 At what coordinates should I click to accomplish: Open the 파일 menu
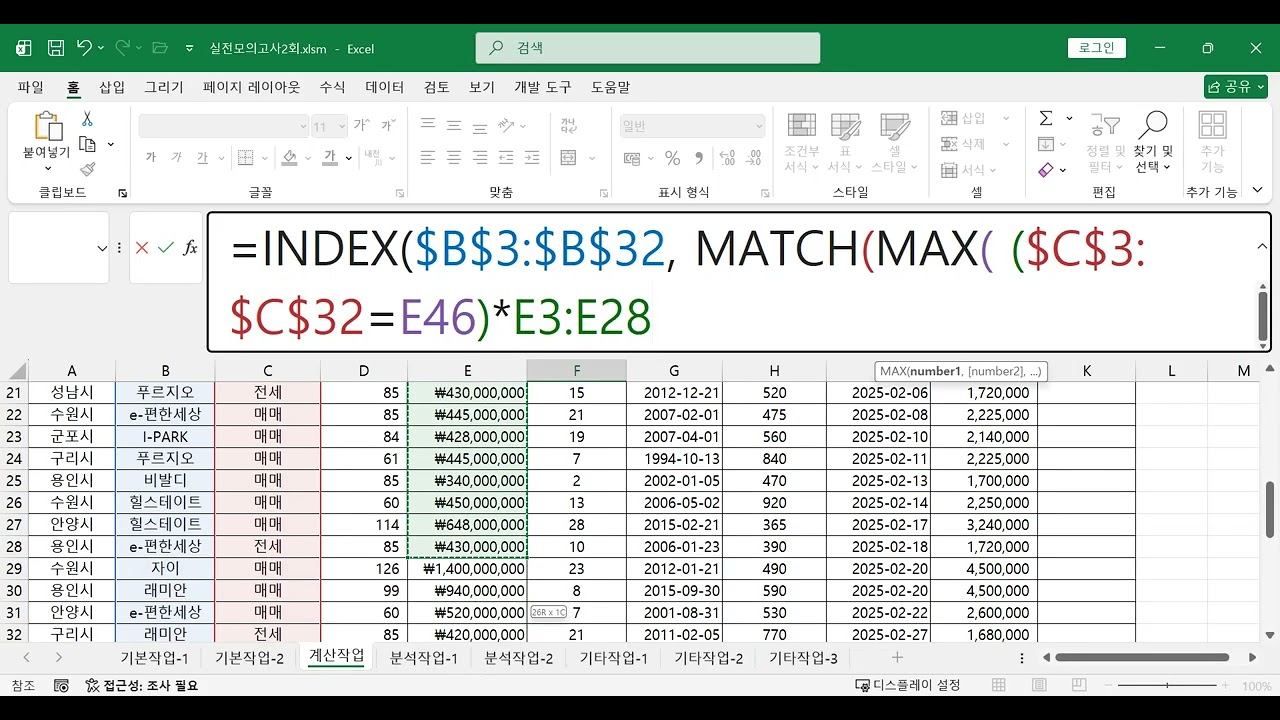coord(31,87)
